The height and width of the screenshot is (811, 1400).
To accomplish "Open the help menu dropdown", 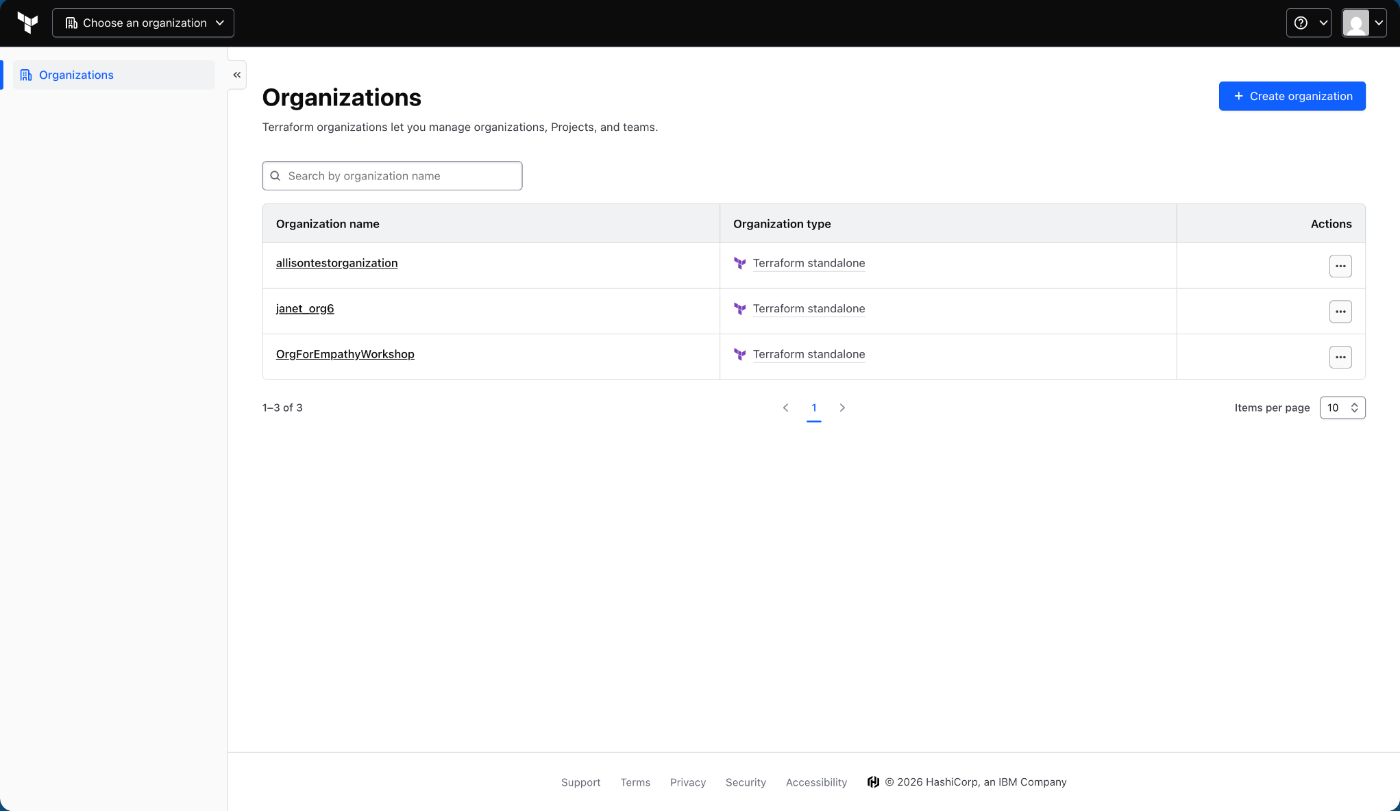I will tap(1309, 23).
